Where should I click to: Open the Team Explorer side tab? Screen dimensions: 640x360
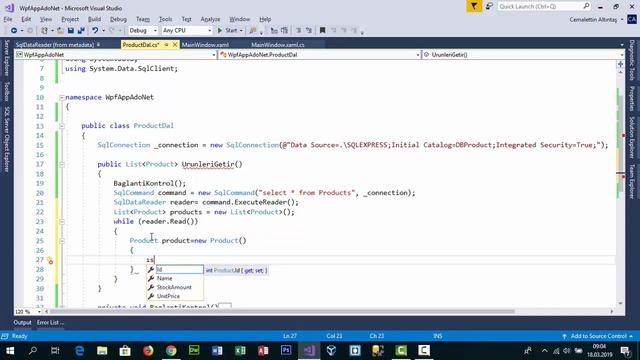tap(632, 181)
